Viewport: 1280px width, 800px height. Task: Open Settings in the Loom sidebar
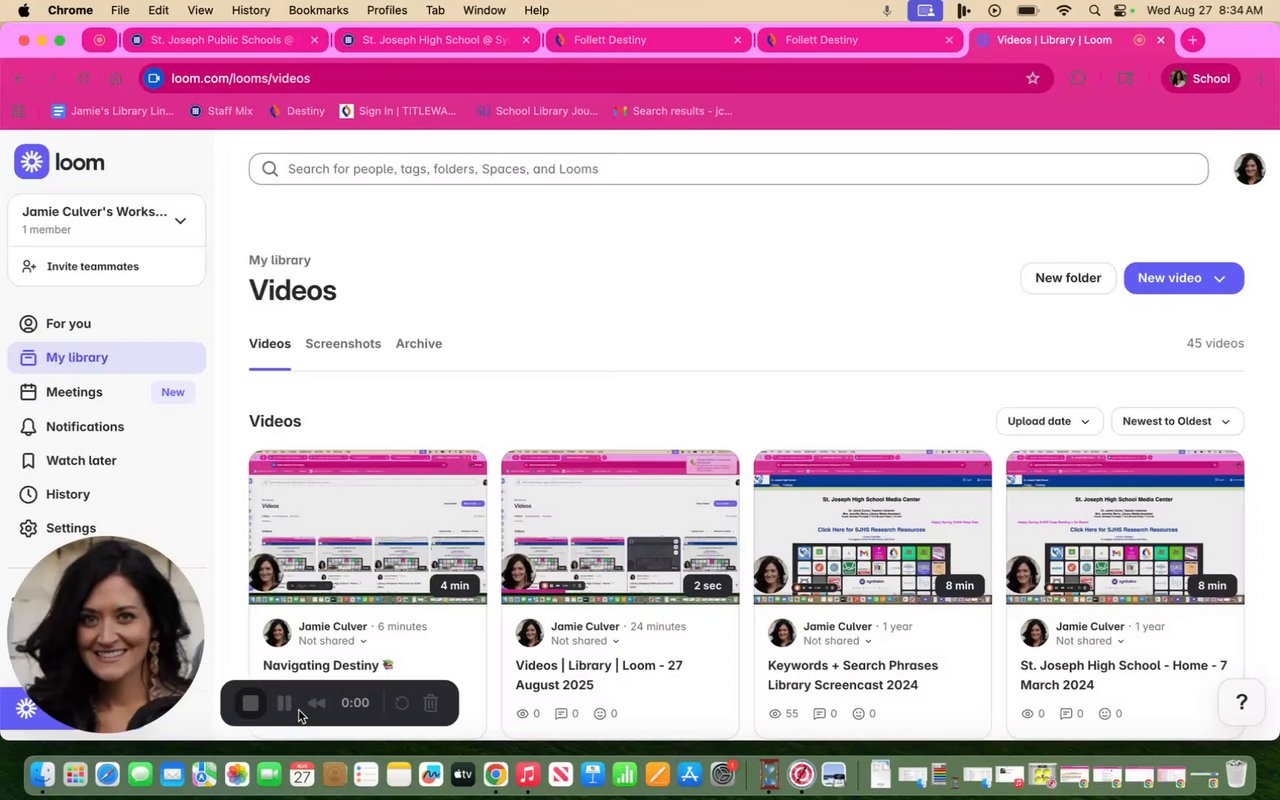[x=106, y=528]
